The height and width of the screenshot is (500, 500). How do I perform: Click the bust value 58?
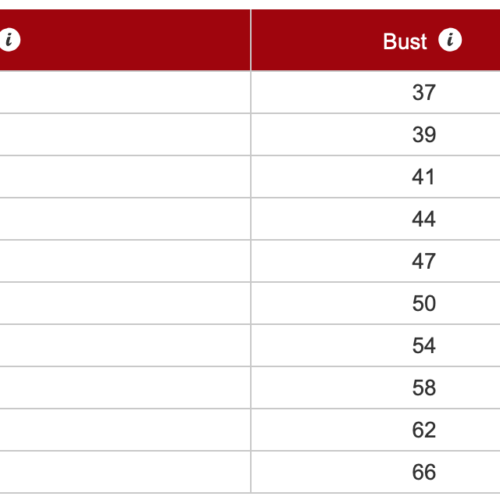pos(424,388)
